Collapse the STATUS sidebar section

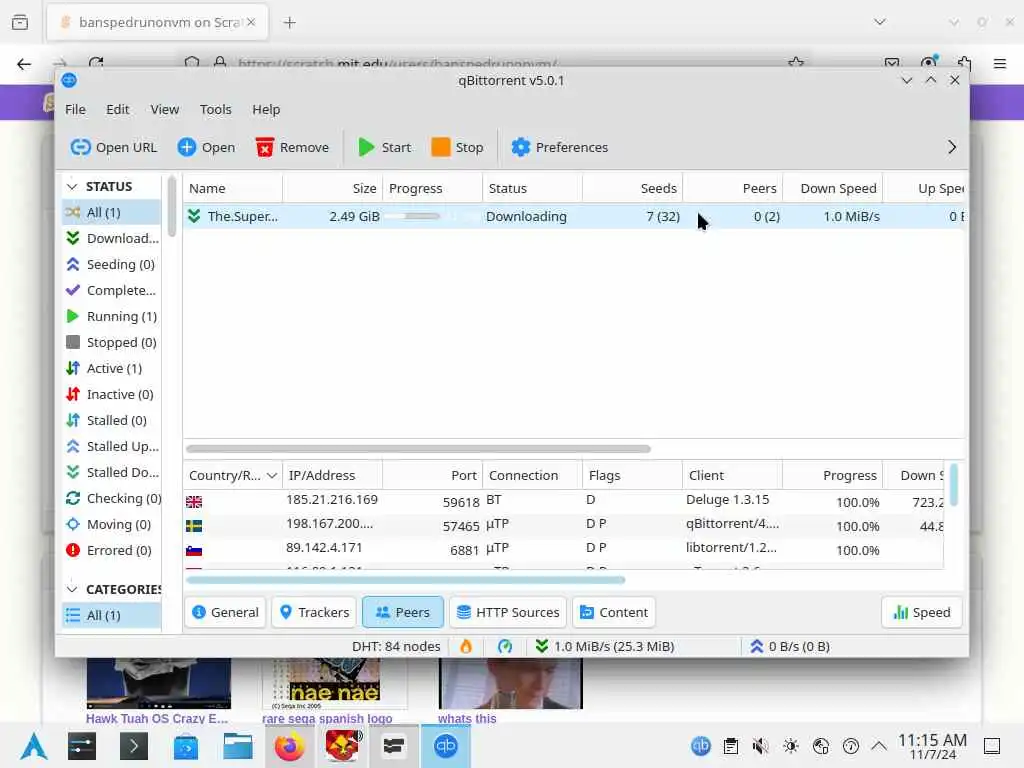(x=72, y=187)
